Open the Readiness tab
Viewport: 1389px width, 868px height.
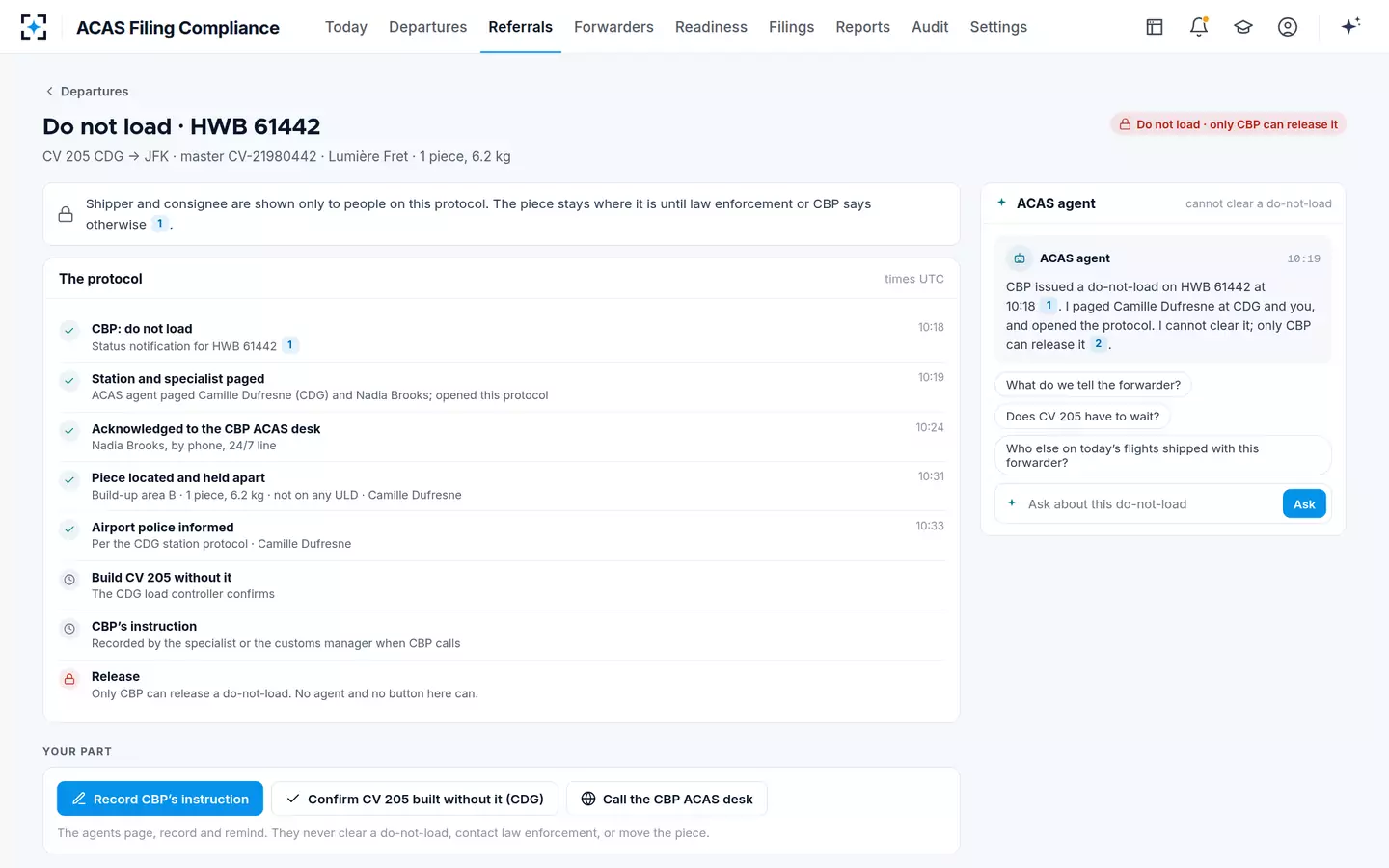tap(711, 27)
